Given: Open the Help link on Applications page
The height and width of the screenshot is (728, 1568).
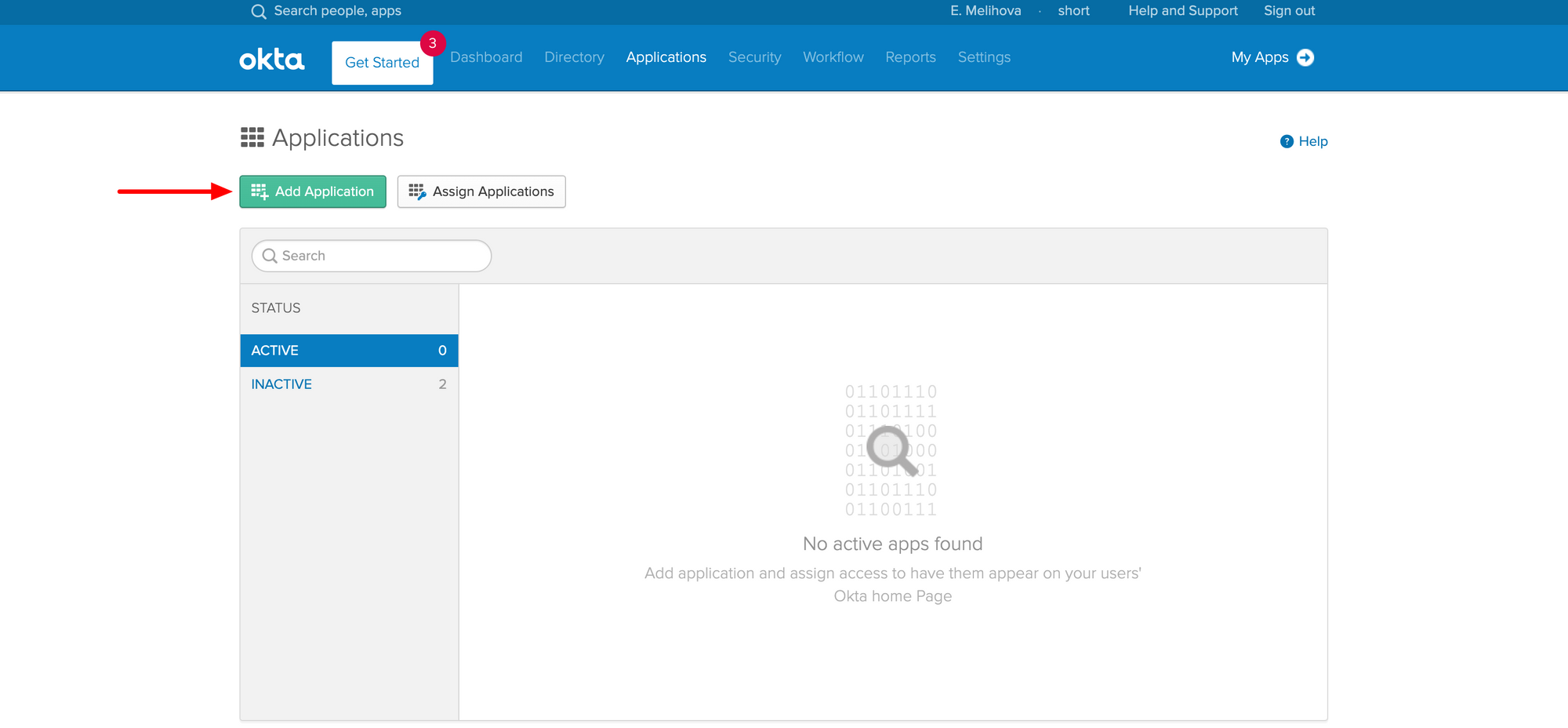Looking at the screenshot, I should [x=1313, y=141].
